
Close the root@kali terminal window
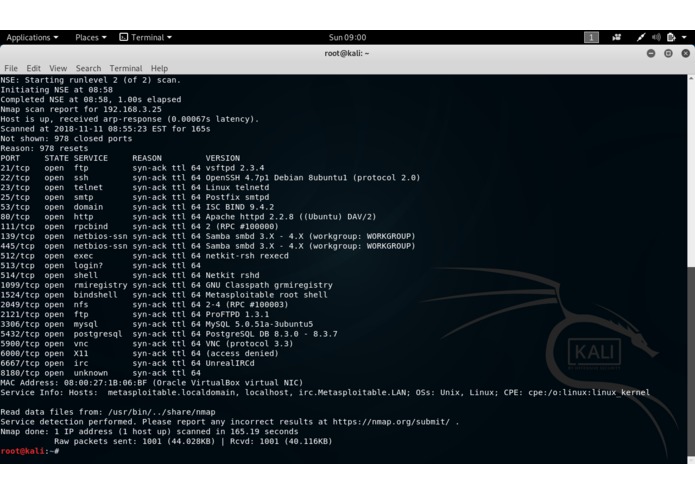pyautogui.click(x=686, y=53)
